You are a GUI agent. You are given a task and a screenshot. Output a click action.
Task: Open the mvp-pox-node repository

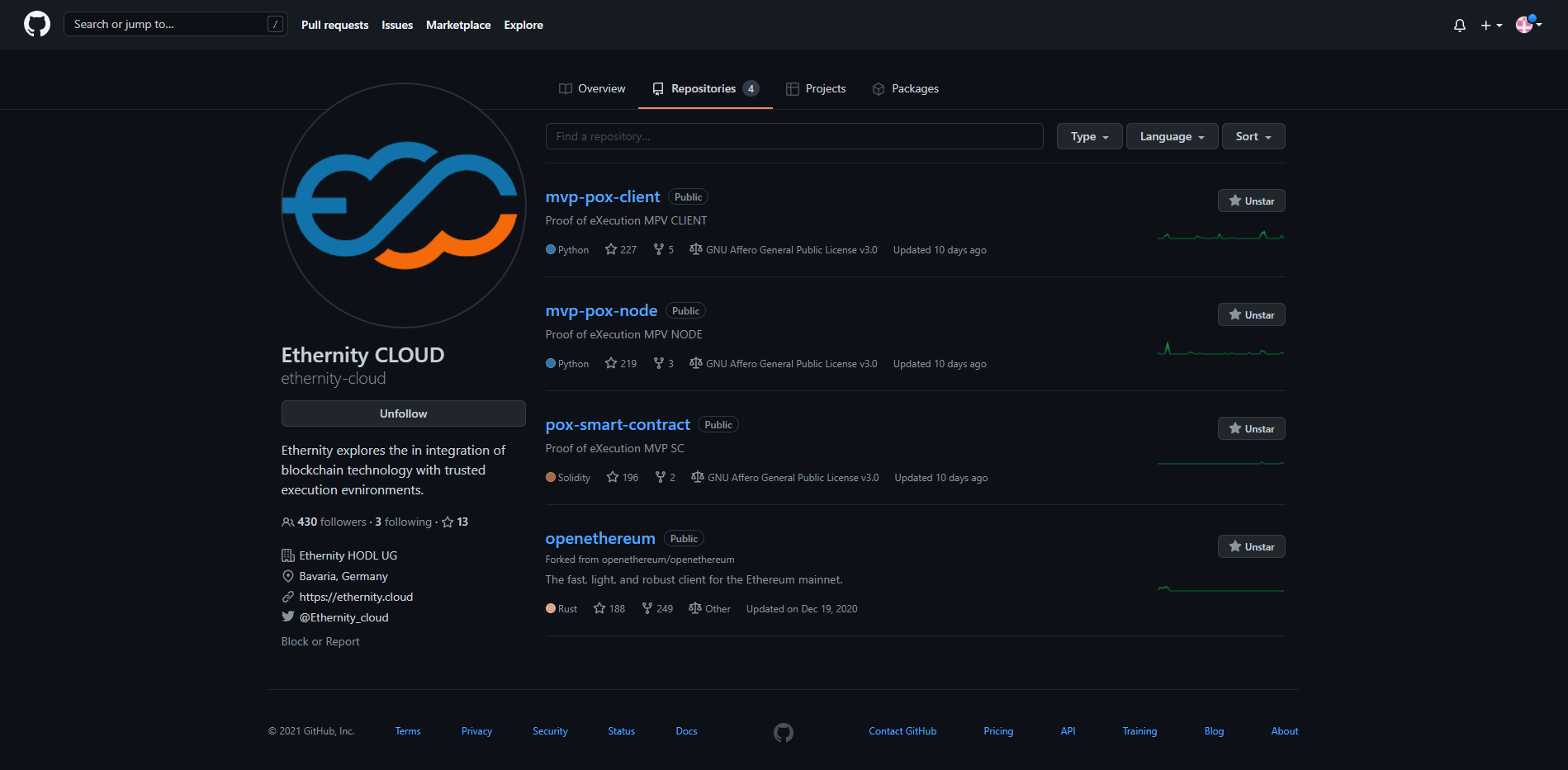click(x=601, y=310)
